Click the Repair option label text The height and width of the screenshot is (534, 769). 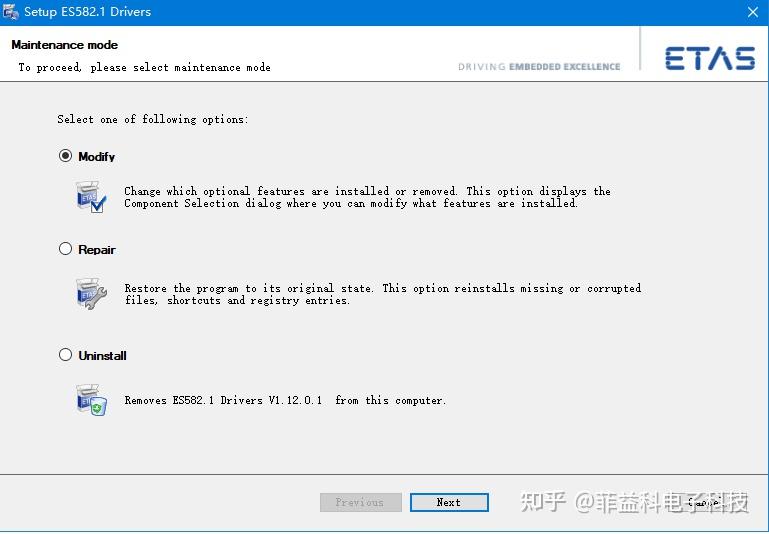click(x=97, y=250)
